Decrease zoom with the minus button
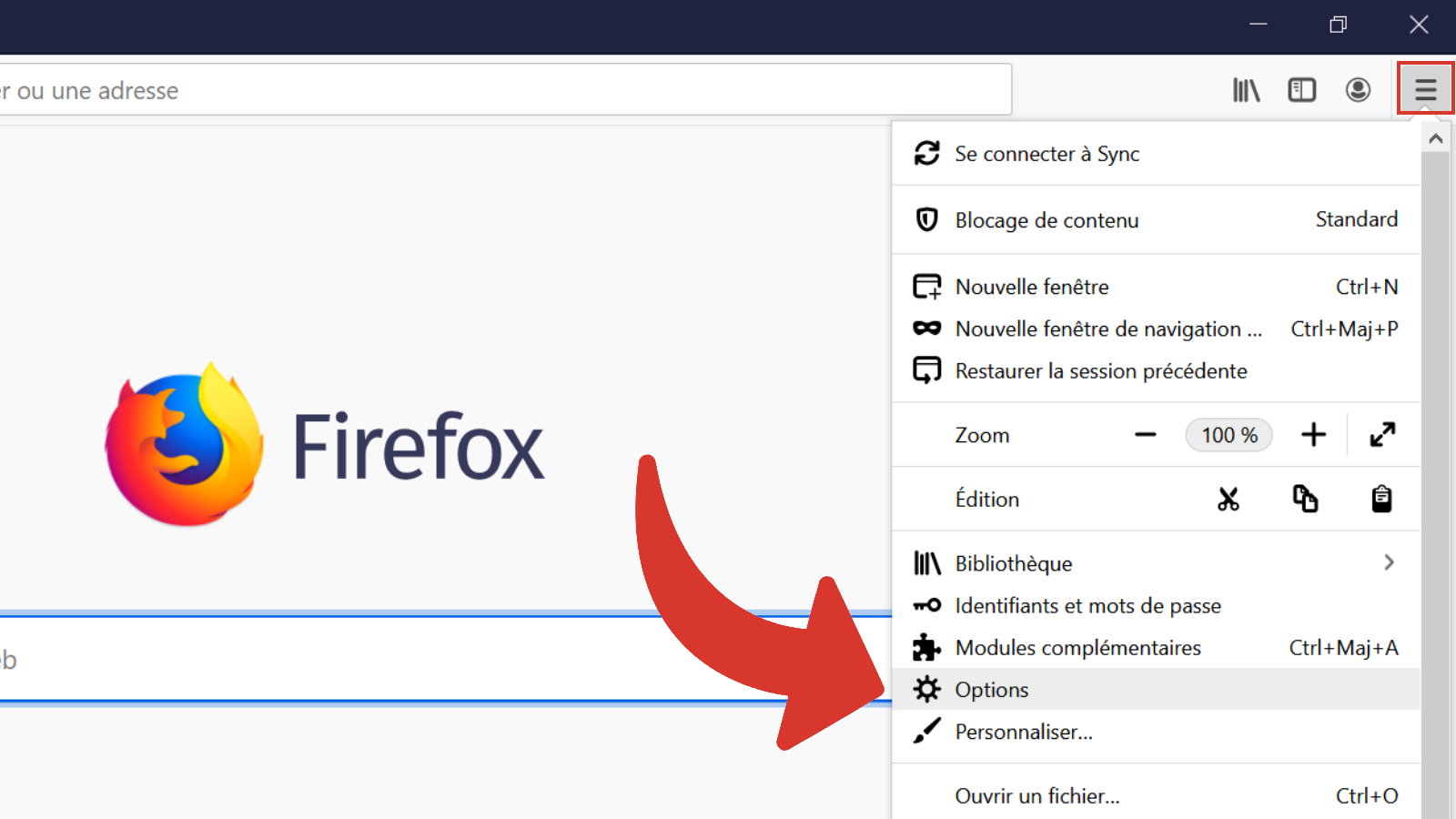 pyautogui.click(x=1145, y=435)
